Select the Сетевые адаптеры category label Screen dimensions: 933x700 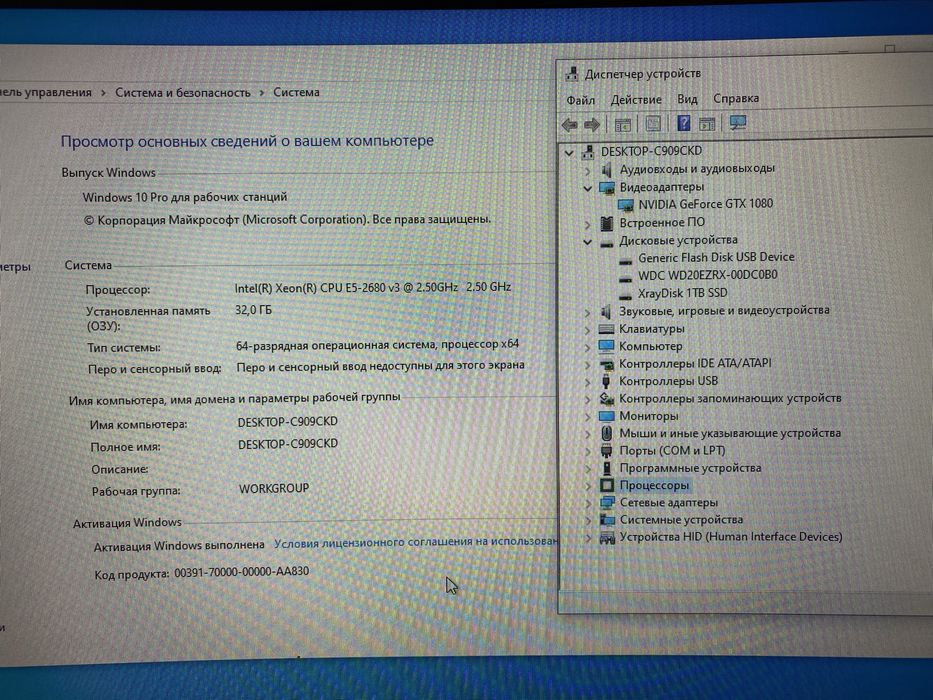click(x=669, y=503)
